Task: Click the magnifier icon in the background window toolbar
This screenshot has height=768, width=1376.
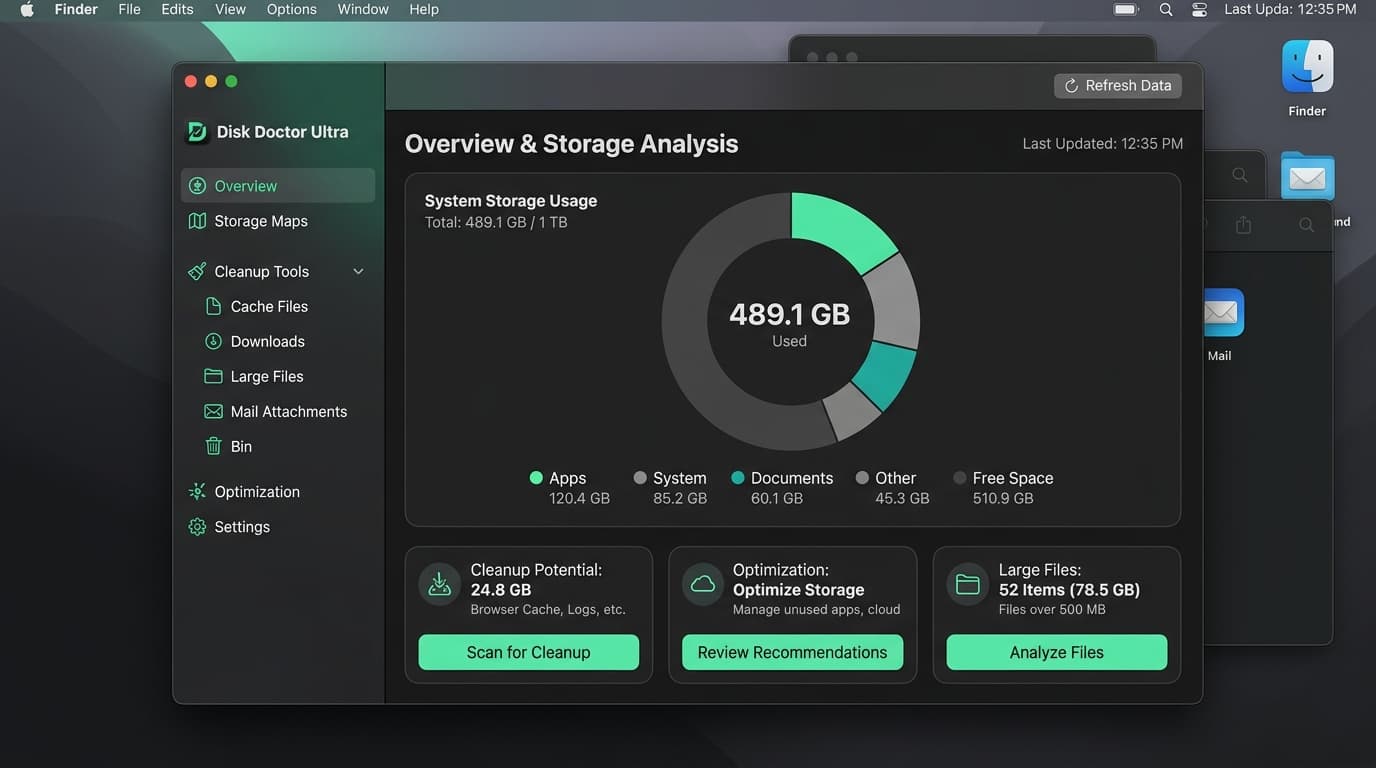Action: 1306,225
